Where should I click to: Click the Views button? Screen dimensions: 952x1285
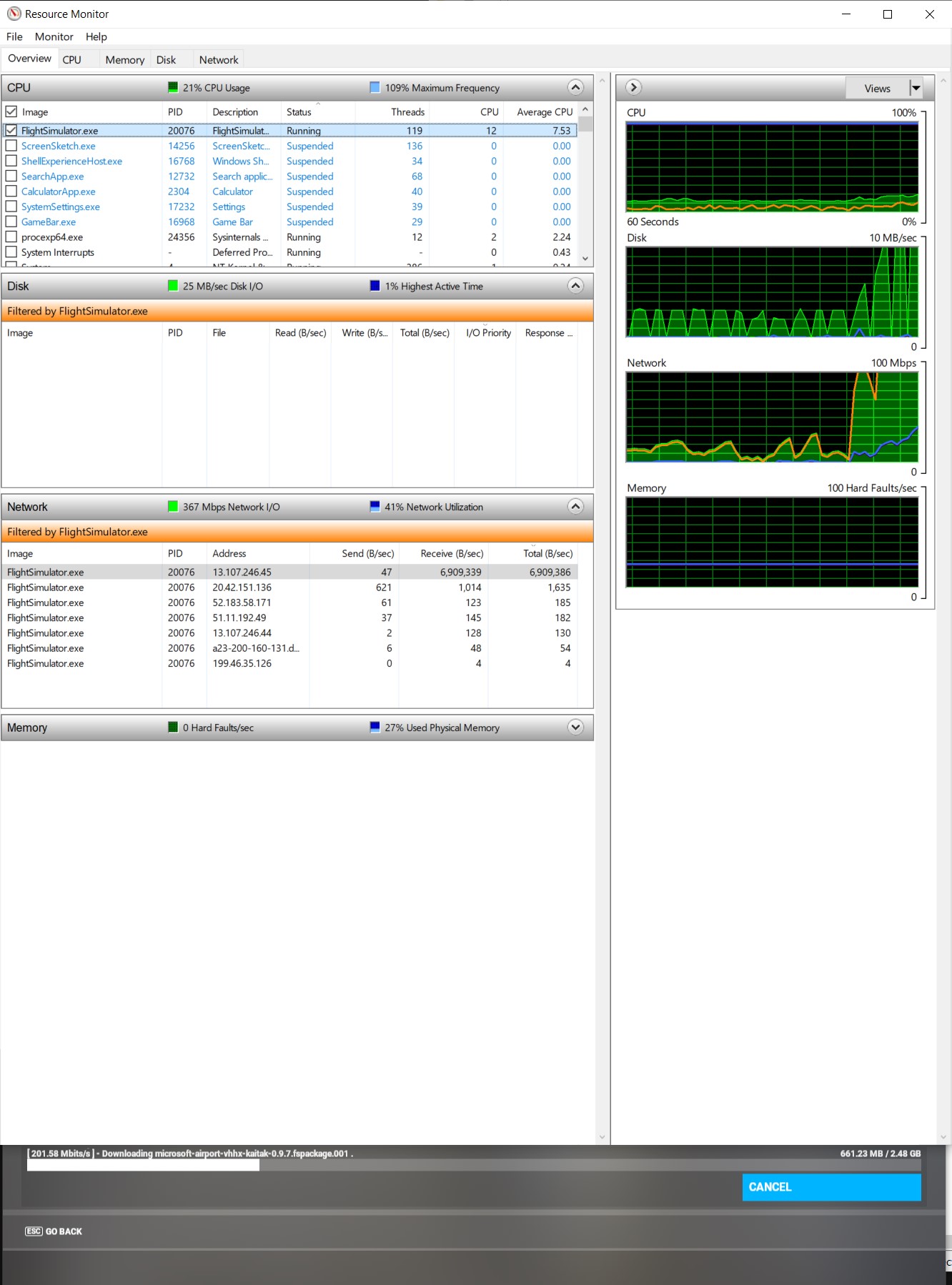click(877, 88)
